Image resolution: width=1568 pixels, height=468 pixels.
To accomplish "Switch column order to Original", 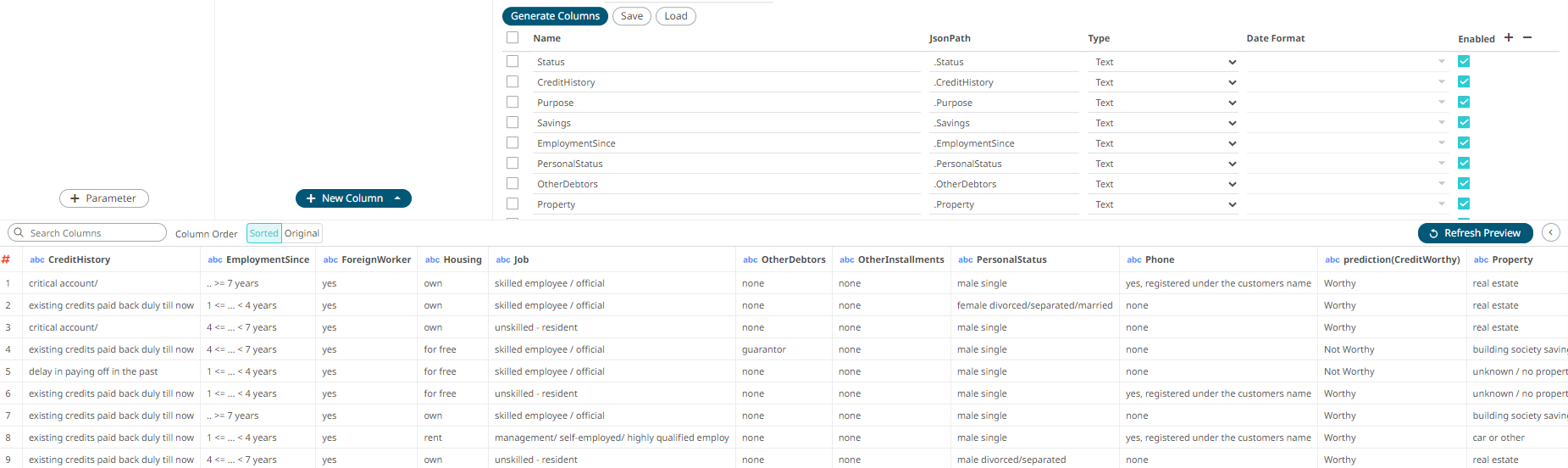I will click(x=302, y=233).
